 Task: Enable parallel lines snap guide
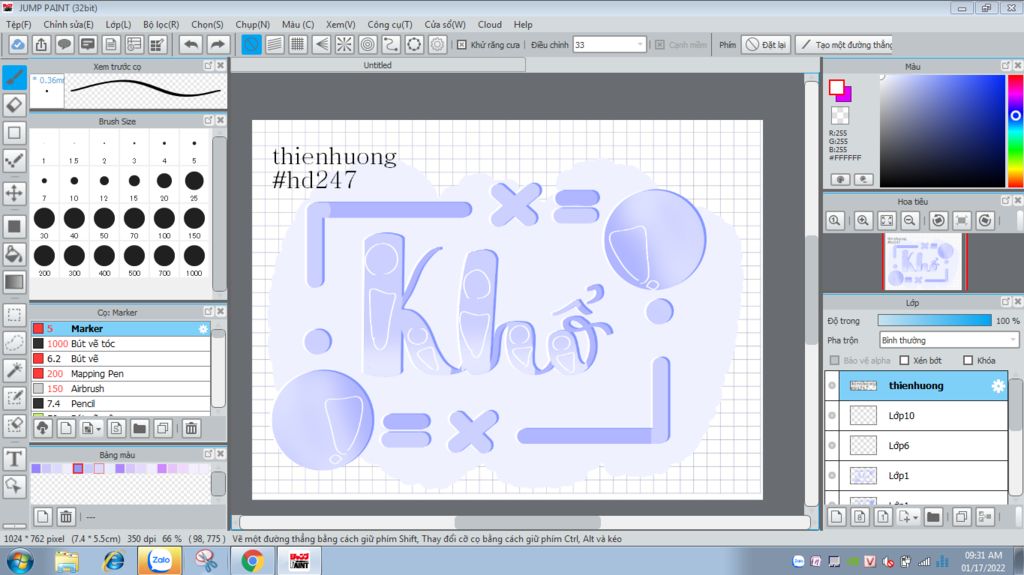[x=275, y=44]
